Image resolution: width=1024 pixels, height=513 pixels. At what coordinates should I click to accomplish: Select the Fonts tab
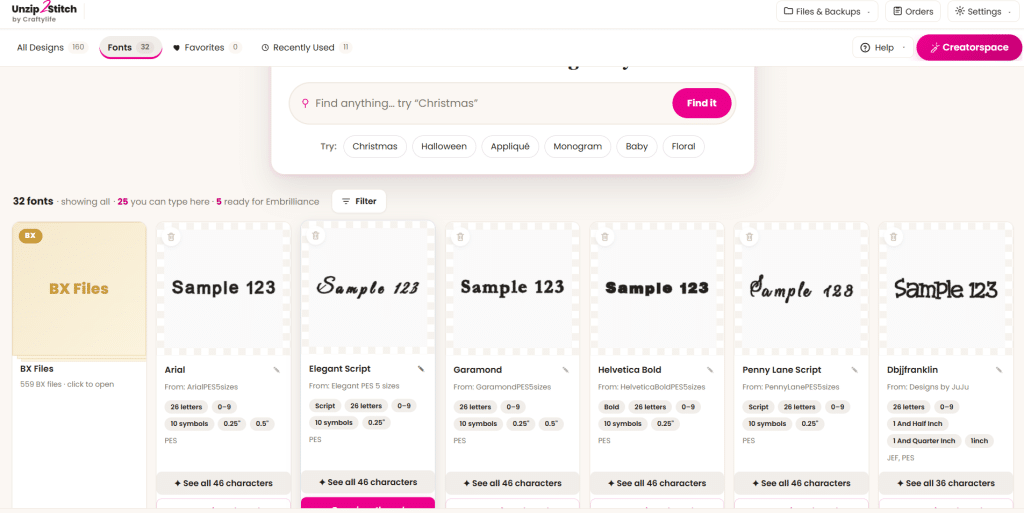pyautogui.click(x=130, y=48)
